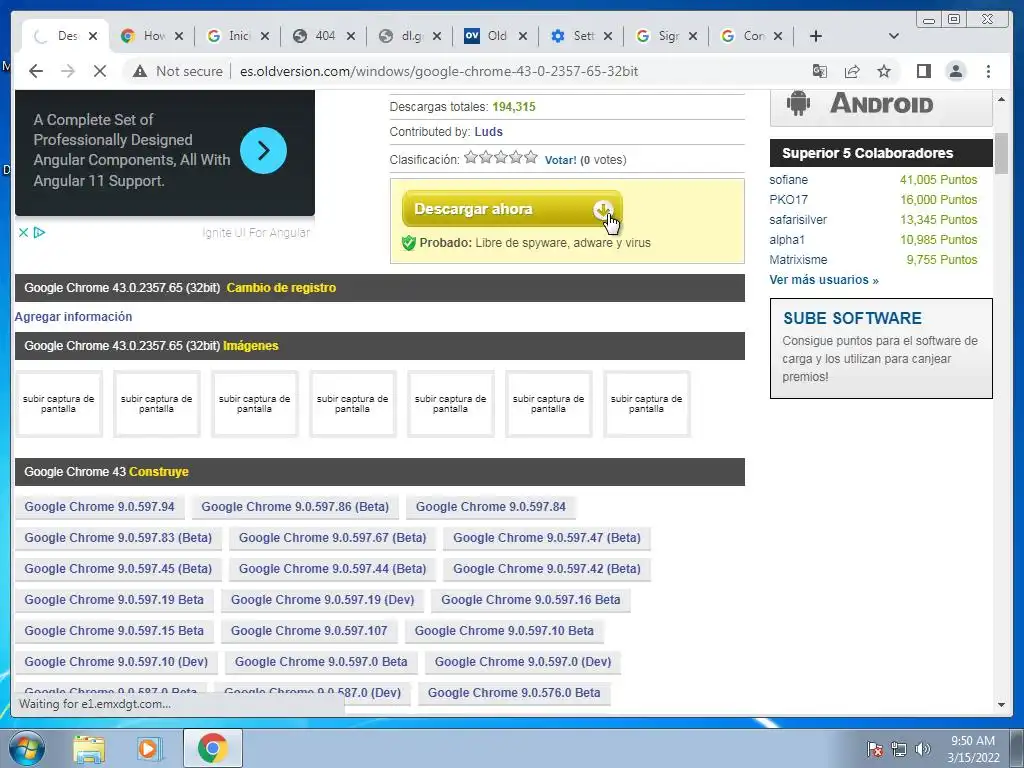The height and width of the screenshot is (768, 1024).
Task: Open Google Chrome 9.0.597.84 build
Action: point(490,507)
